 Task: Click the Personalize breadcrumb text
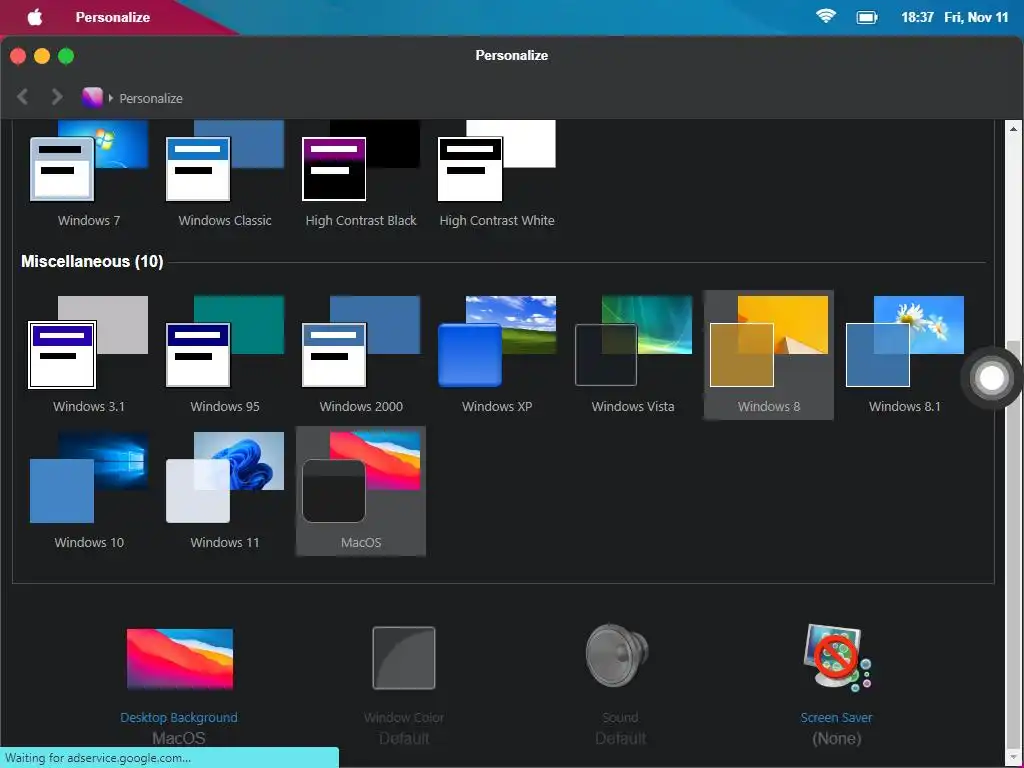[151, 98]
